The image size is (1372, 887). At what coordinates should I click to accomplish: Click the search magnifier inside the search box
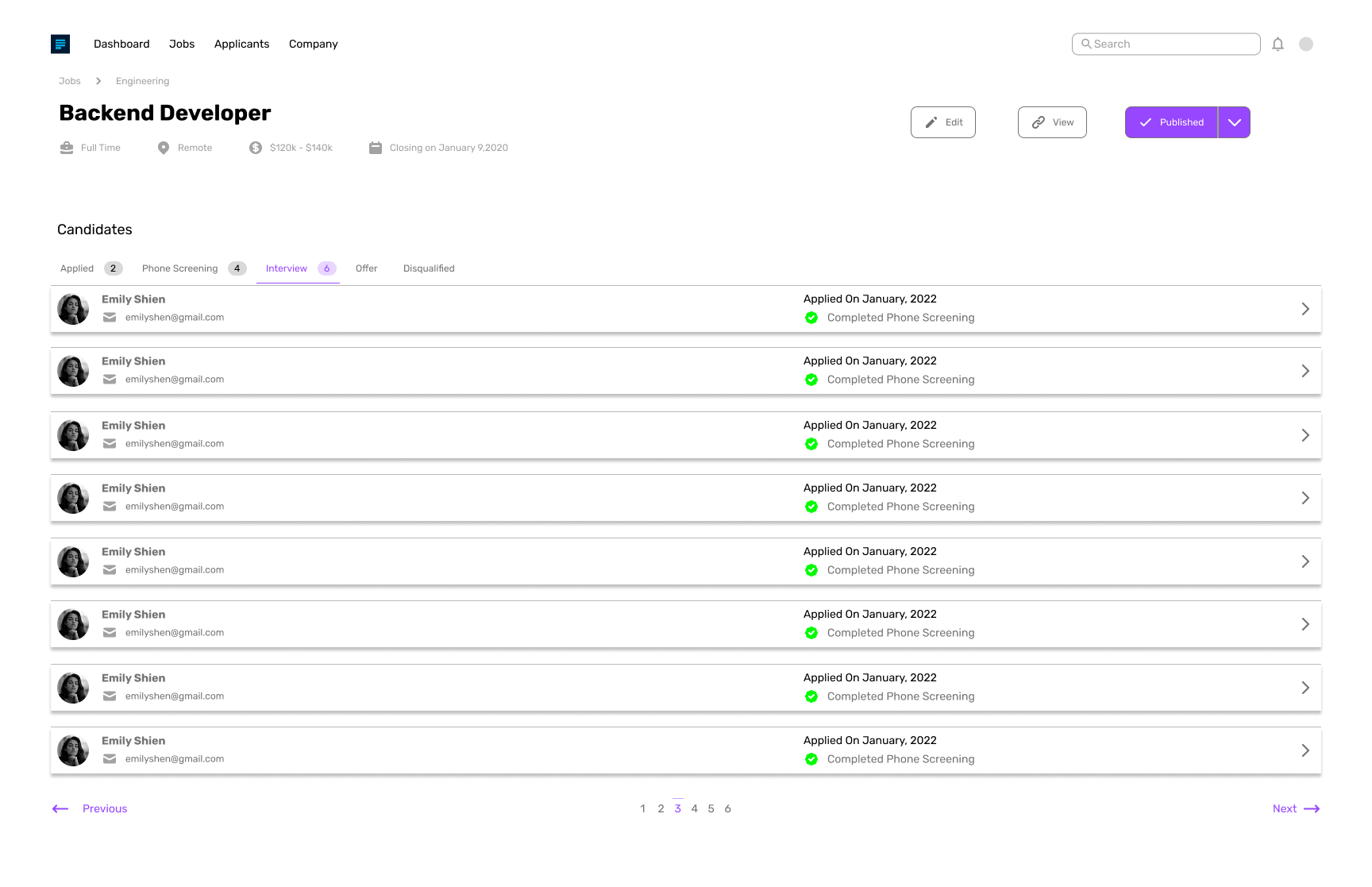tap(1086, 44)
